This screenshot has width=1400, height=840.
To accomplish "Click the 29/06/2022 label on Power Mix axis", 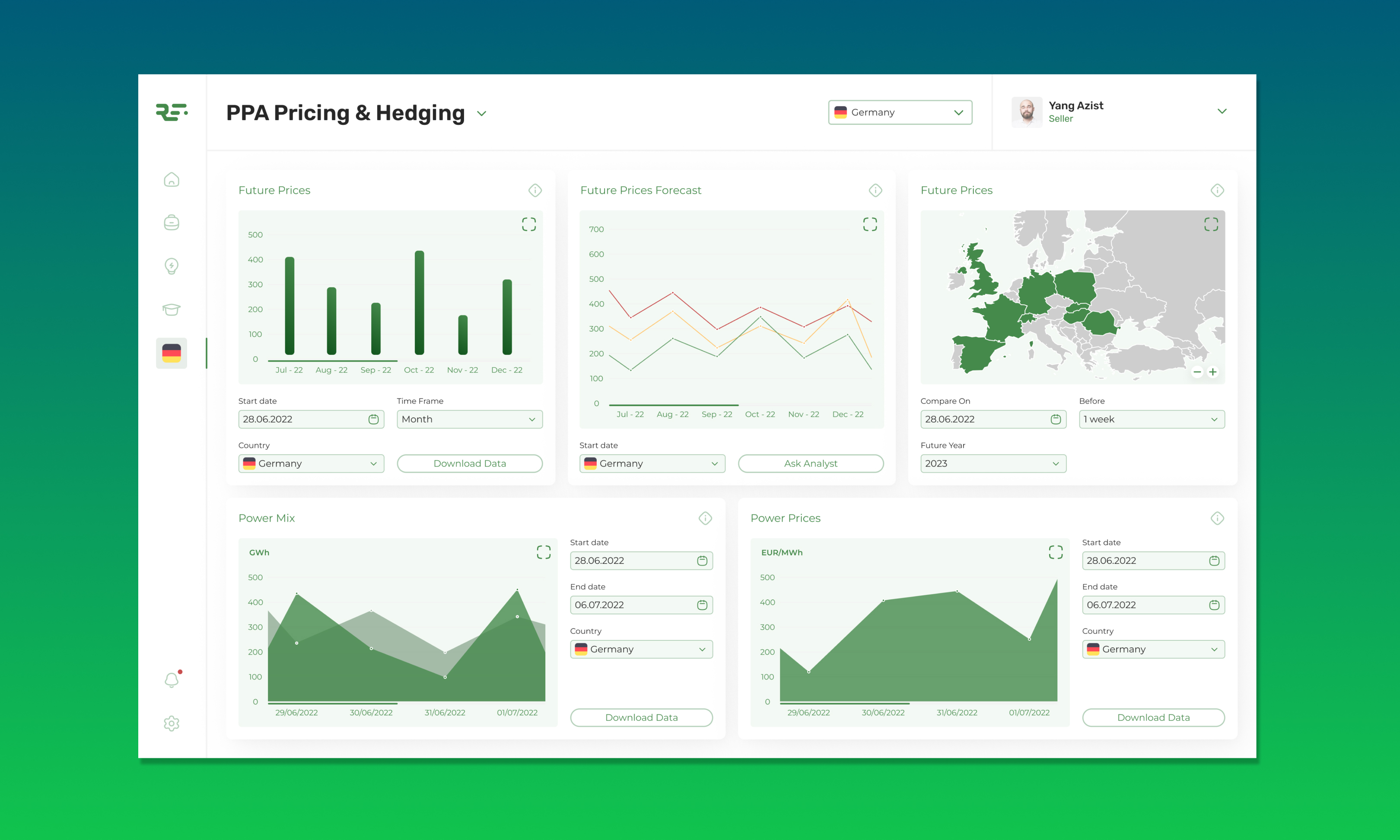I will point(296,713).
